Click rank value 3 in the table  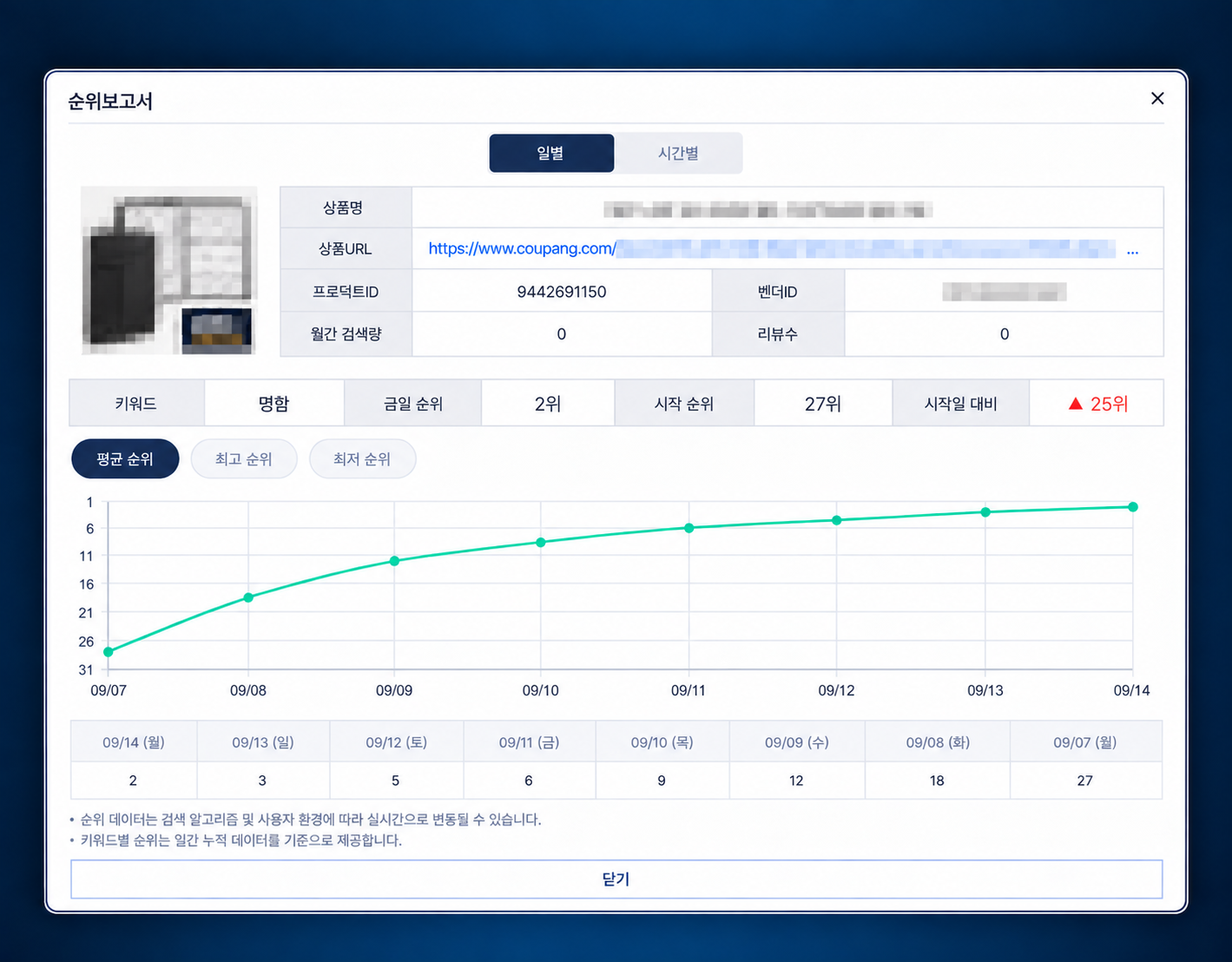262,781
